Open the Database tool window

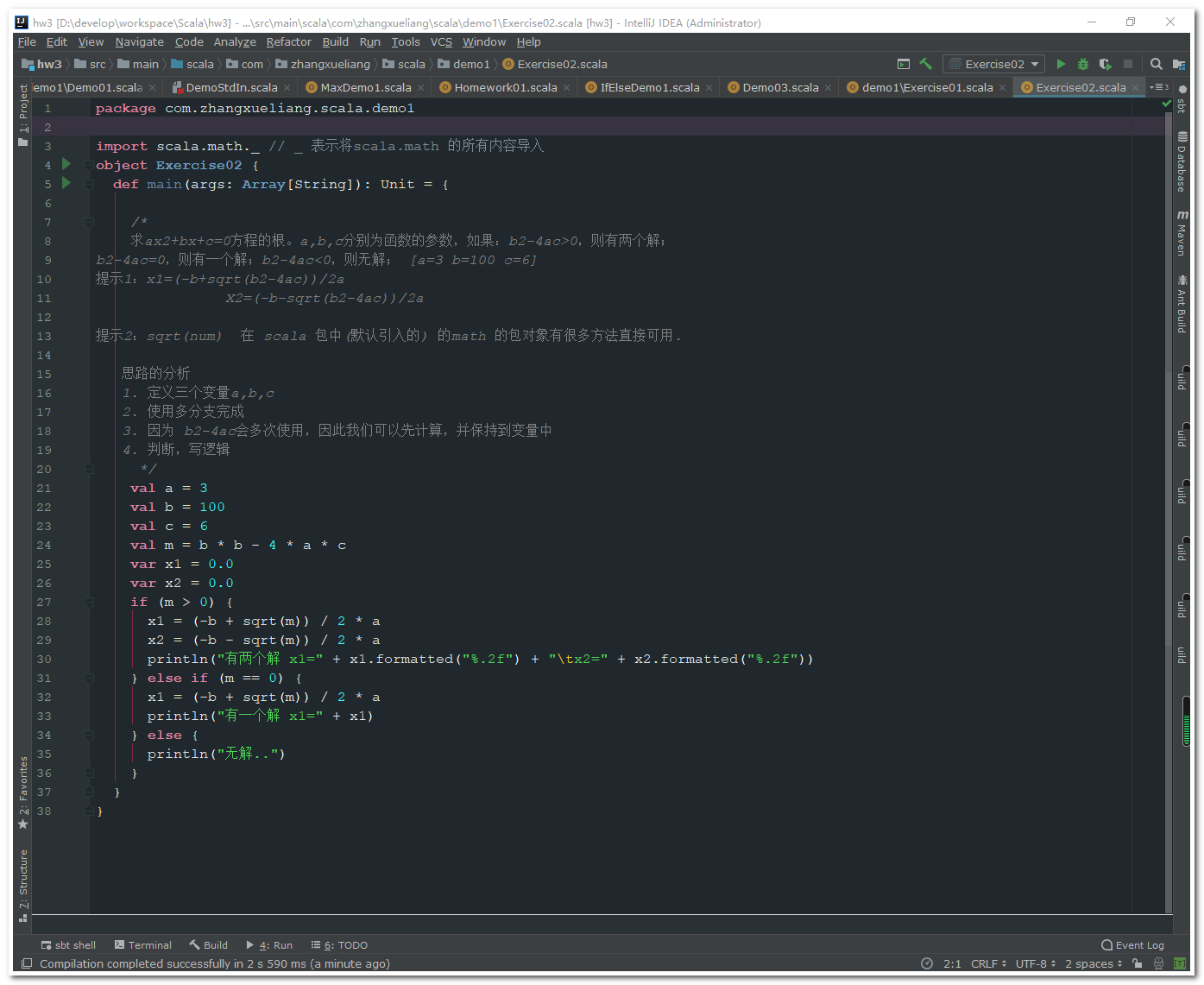(1182, 161)
